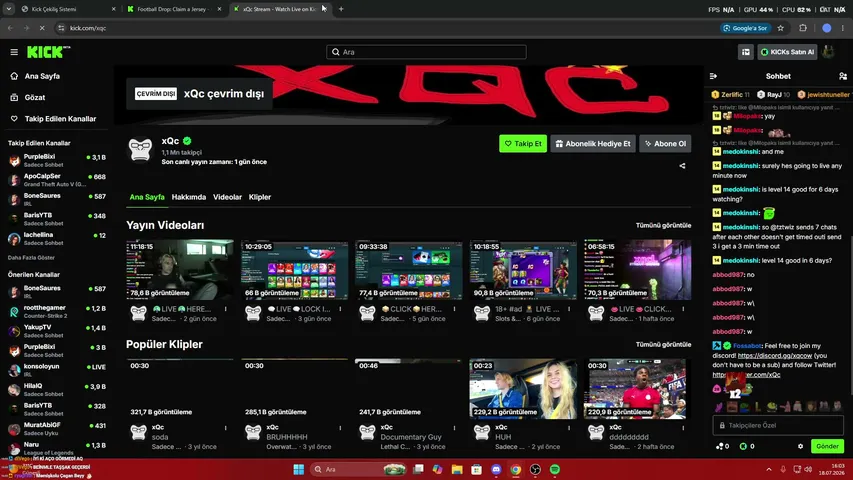Click KICKs Satın Al button
This screenshot has height=480, width=853.
787,52
